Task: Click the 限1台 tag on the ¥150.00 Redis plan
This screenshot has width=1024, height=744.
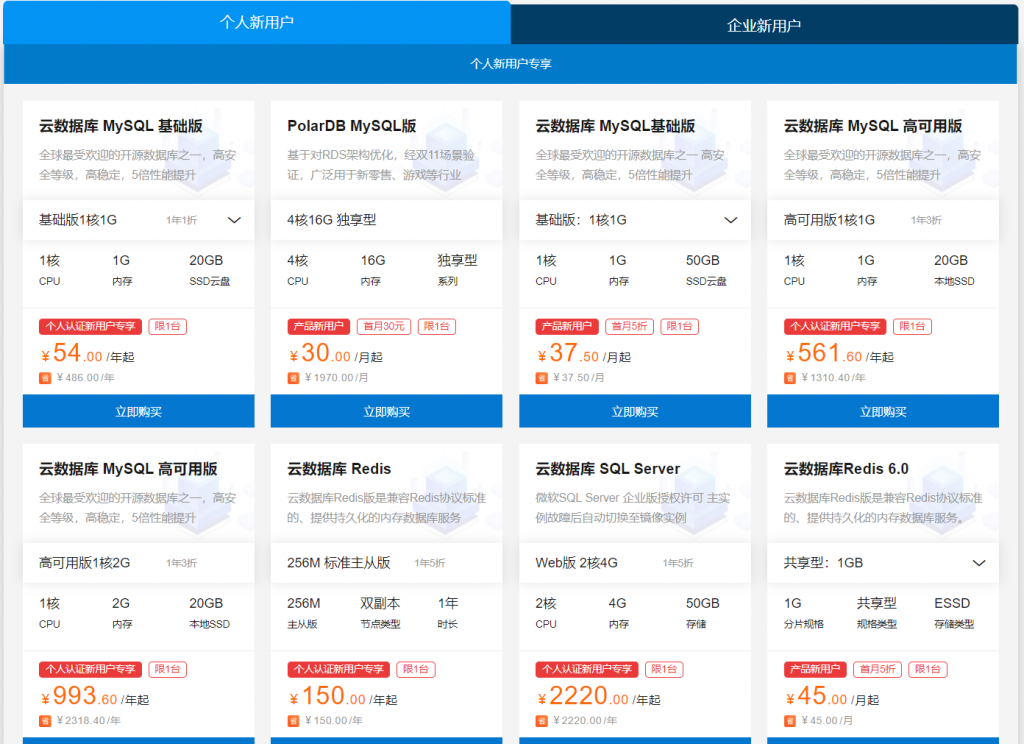Action: point(416,669)
